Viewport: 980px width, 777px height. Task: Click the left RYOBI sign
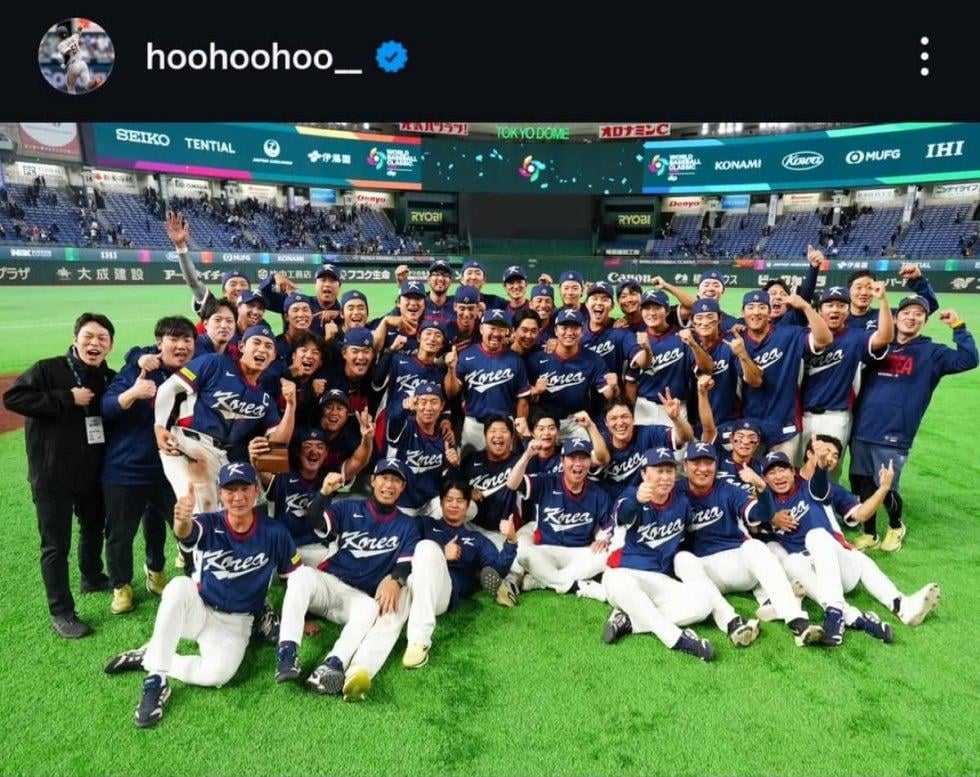click(x=426, y=217)
